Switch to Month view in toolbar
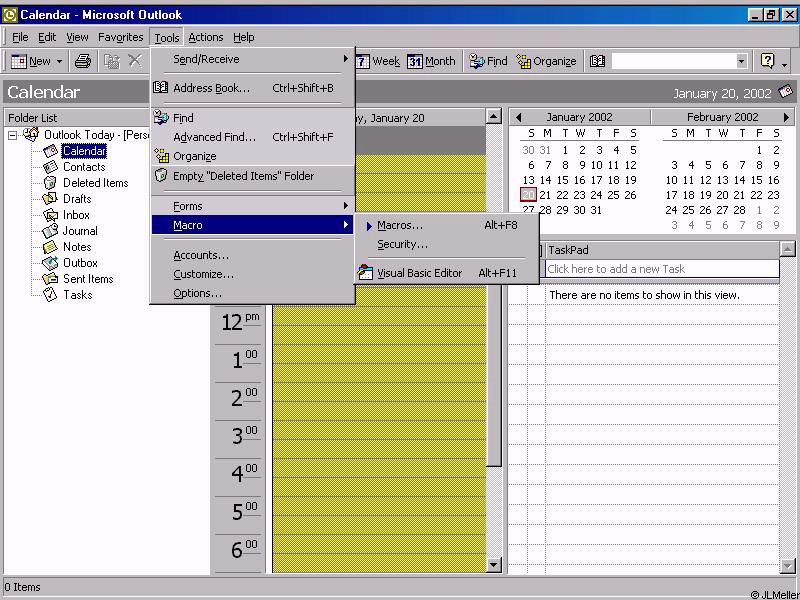The width and height of the screenshot is (800, 600). coord(431,61)
